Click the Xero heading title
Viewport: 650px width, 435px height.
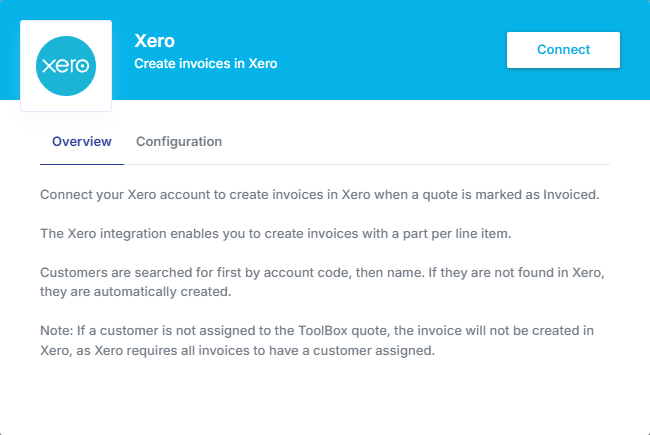(154, 41)
